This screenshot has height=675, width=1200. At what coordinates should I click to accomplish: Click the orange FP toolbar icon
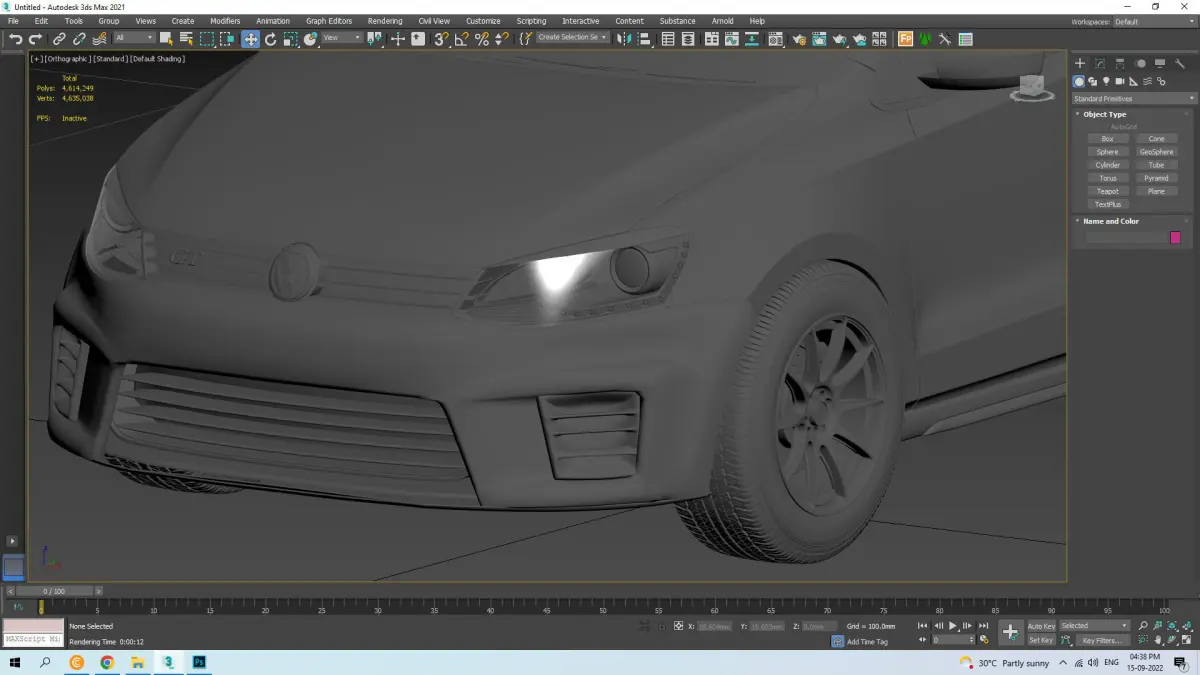point(905,39)
